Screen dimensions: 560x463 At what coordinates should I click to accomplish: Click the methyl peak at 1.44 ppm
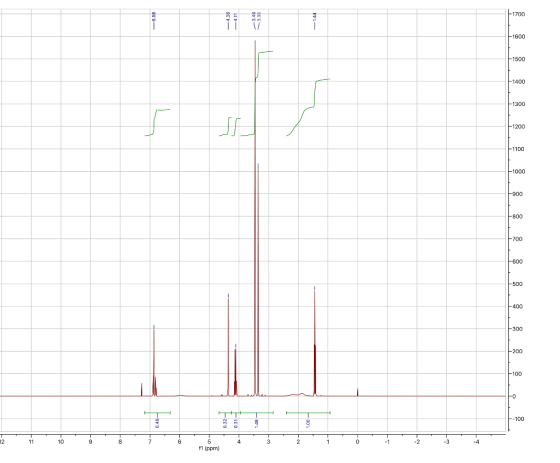(x=315, y=341)
